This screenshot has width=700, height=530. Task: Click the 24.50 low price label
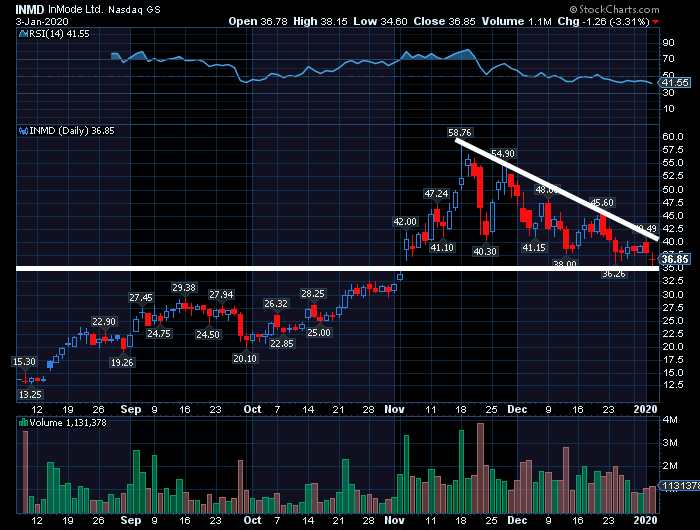(208, 334)
